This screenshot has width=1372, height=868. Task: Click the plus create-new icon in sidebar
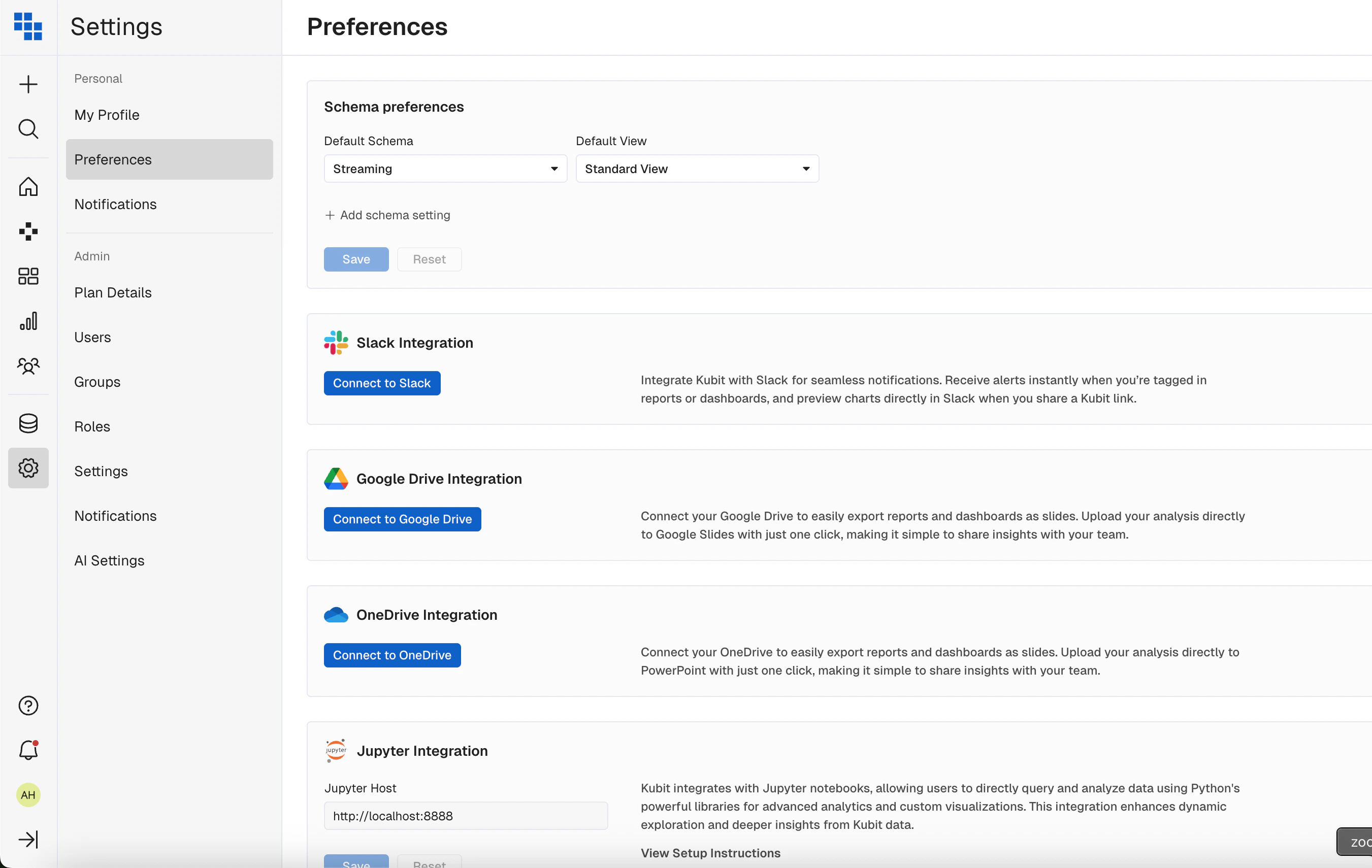[x=28, y=84]
